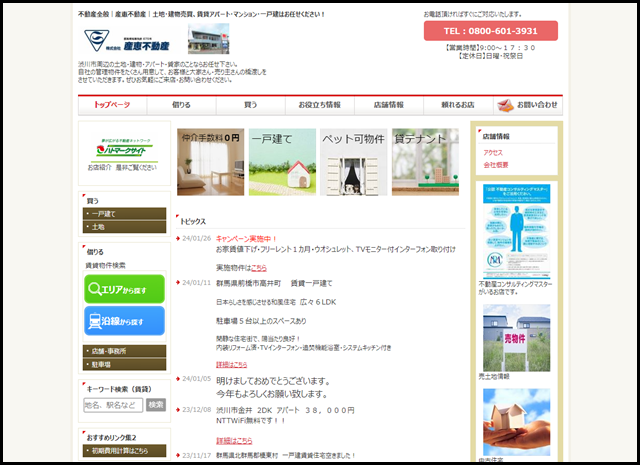
Task: Click the 明けましておめでとうございます topic text
Action: click(x=273, y=381)
